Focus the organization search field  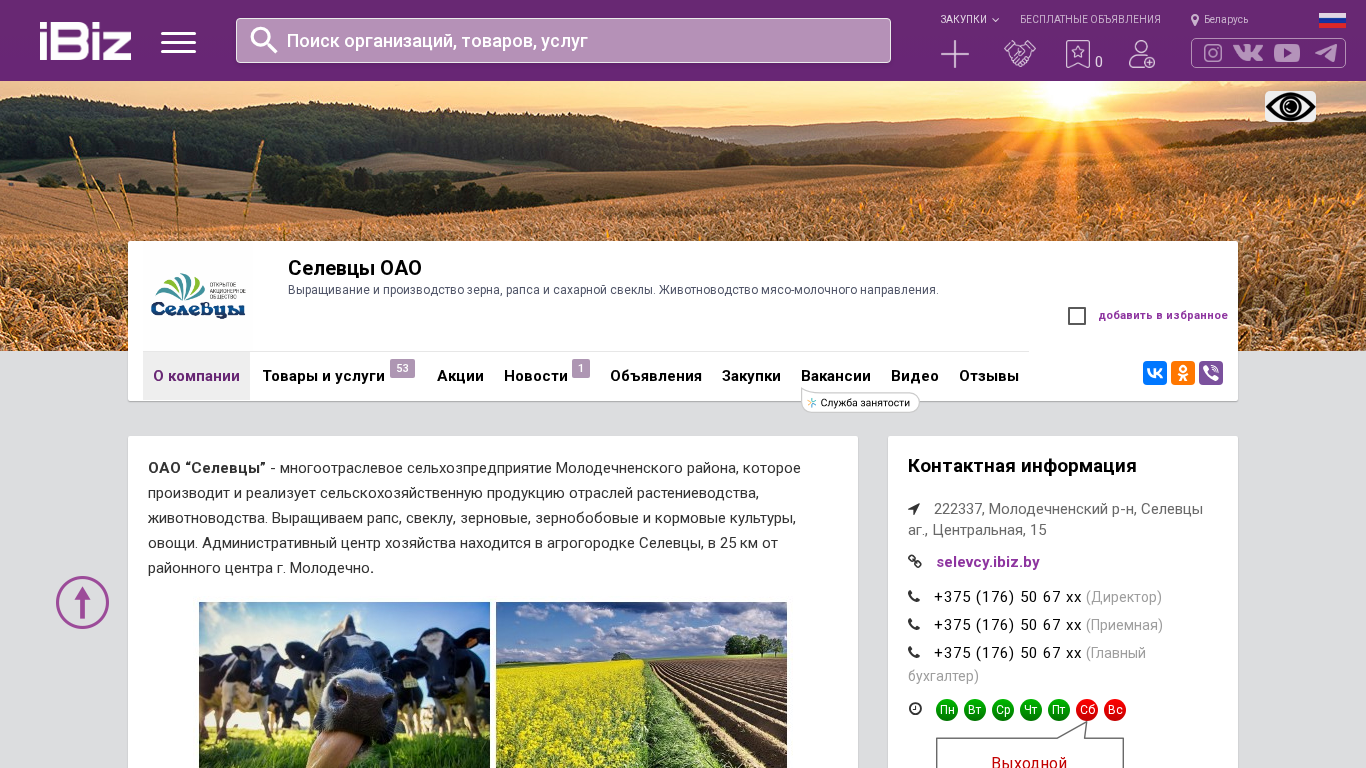(x=563, y=40)
